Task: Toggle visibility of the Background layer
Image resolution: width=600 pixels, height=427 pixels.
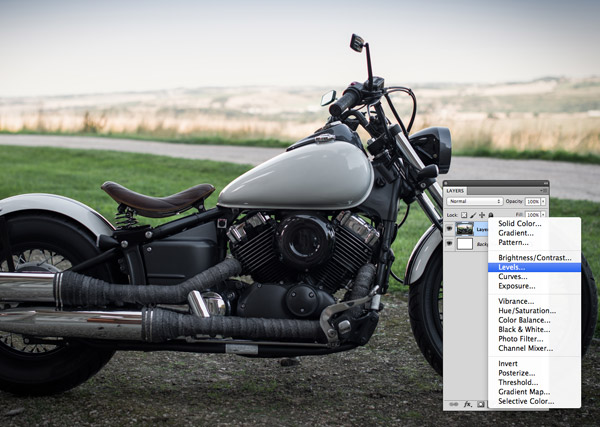Action: [x=450, y=244]
